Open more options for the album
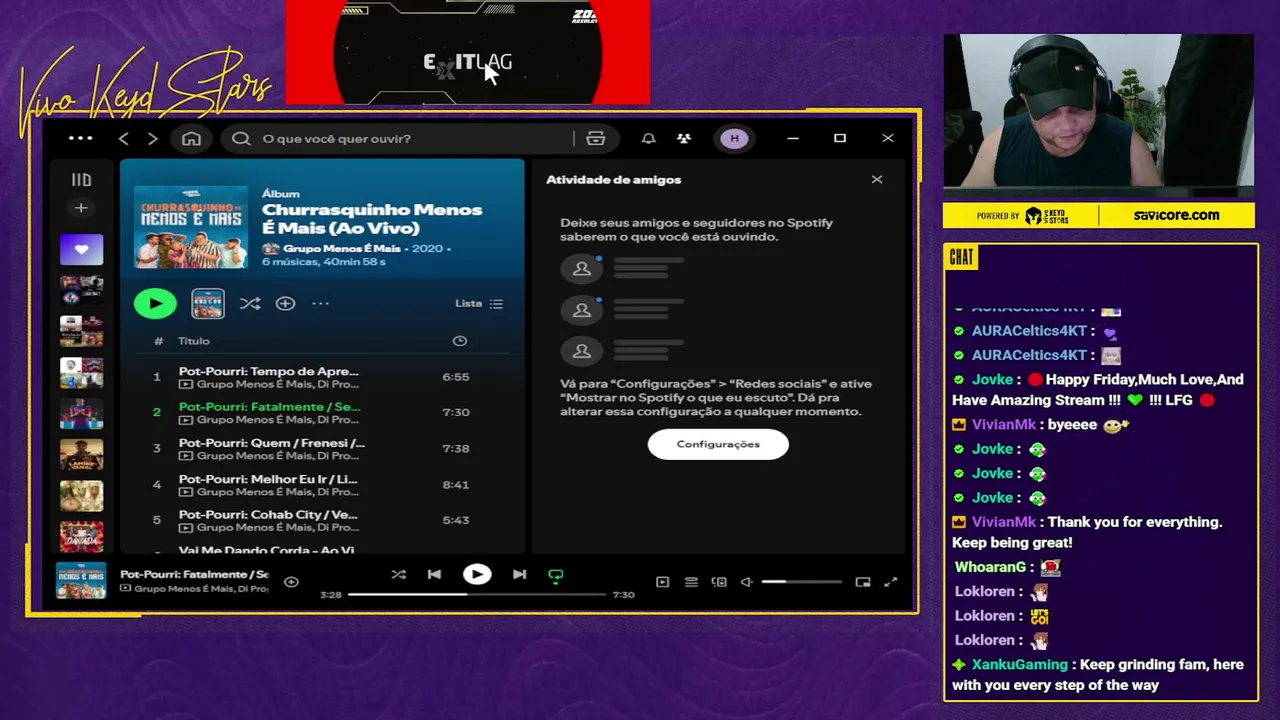This screenshot has height=720, width=1280. [320, 303]
